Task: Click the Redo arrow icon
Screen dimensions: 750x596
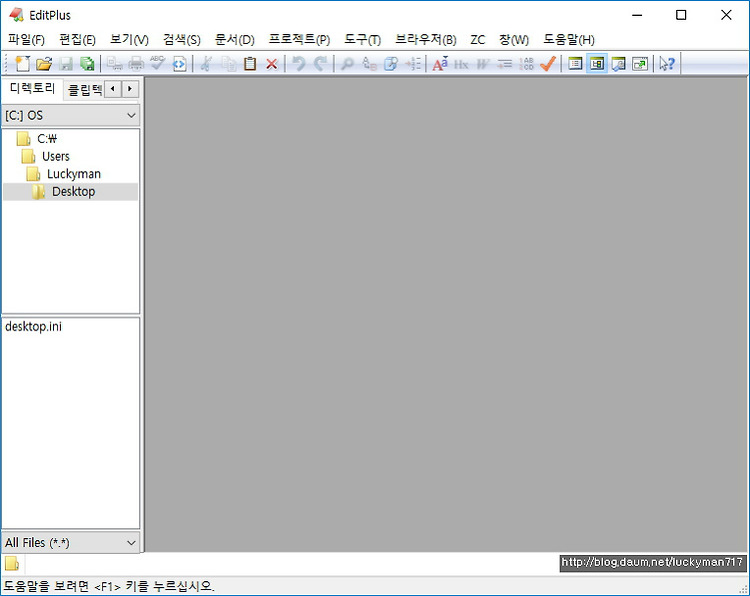Action: (x=320, y=64)
